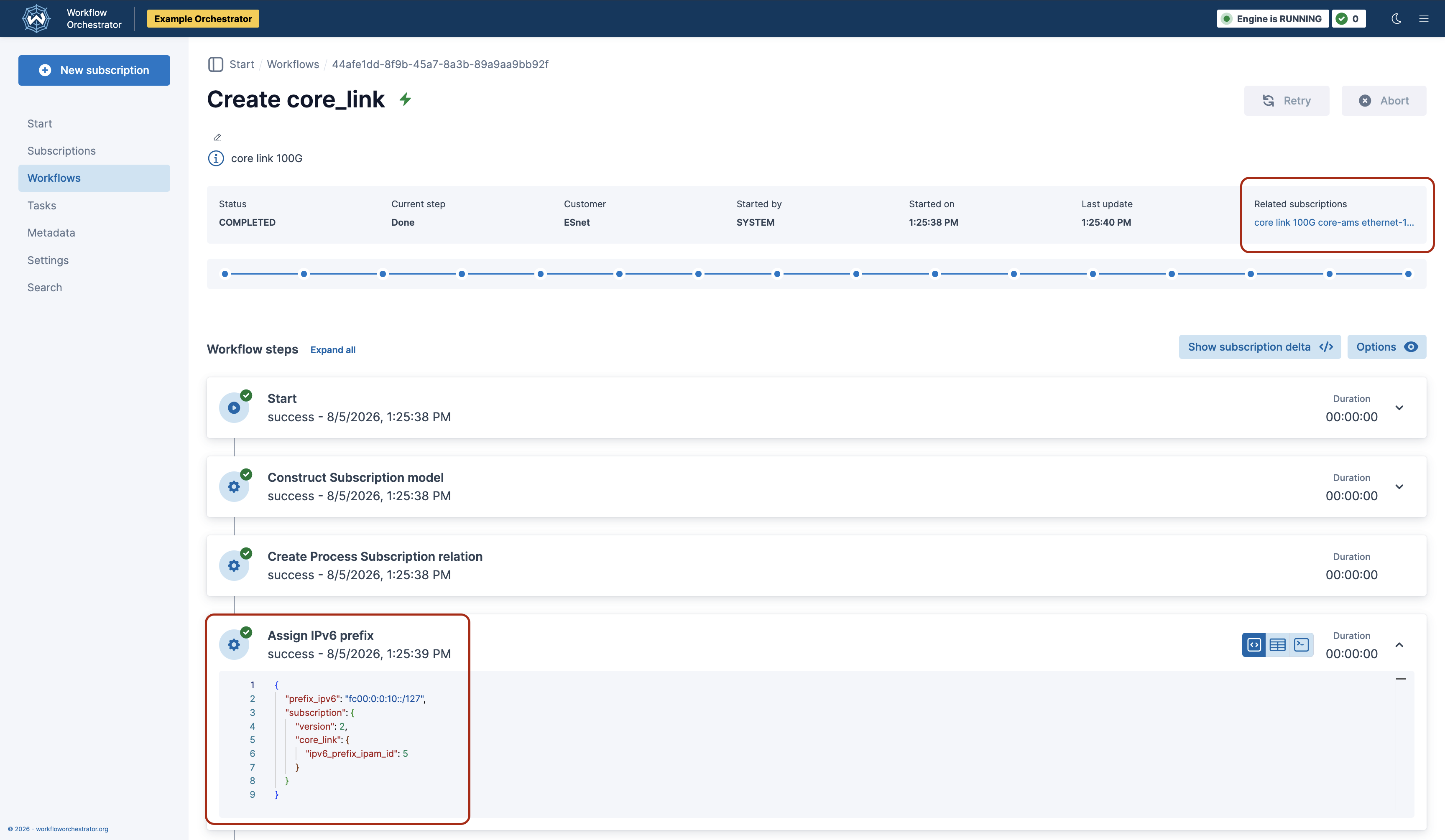The image size is (1445, 840).
Task: Click Construct Subscription model gear icon
Action: (x=234, y=487)
